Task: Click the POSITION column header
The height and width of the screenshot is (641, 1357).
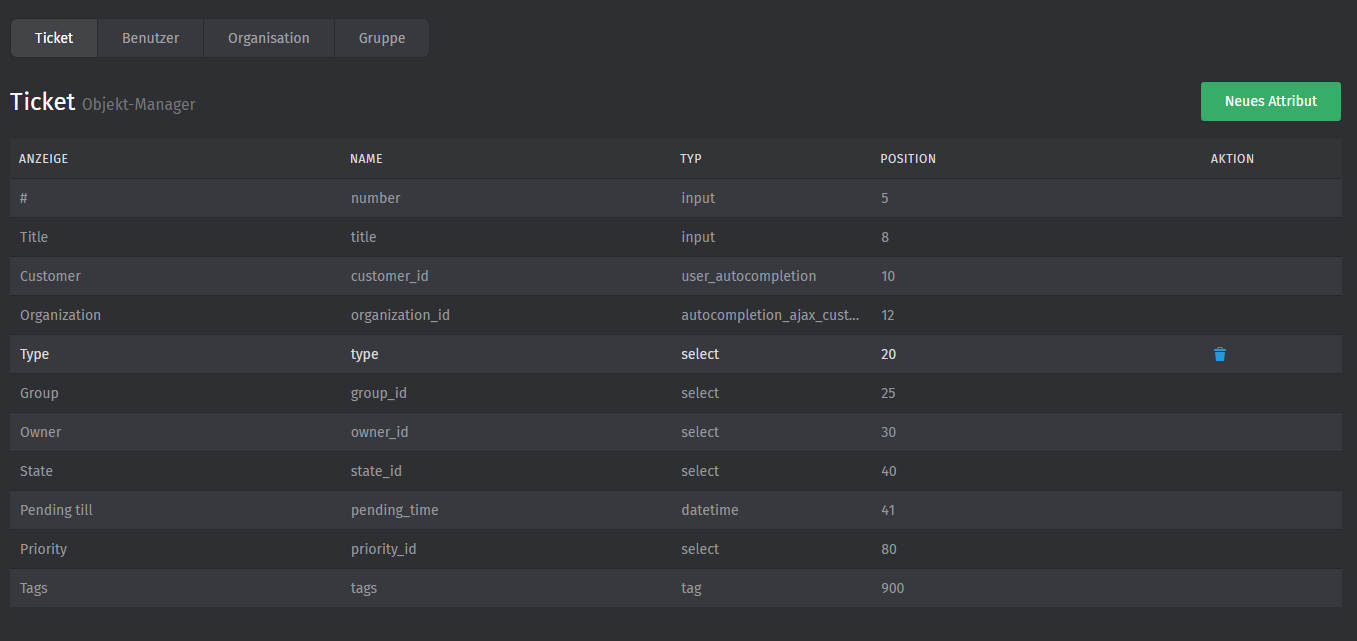Action: point(908,159)
